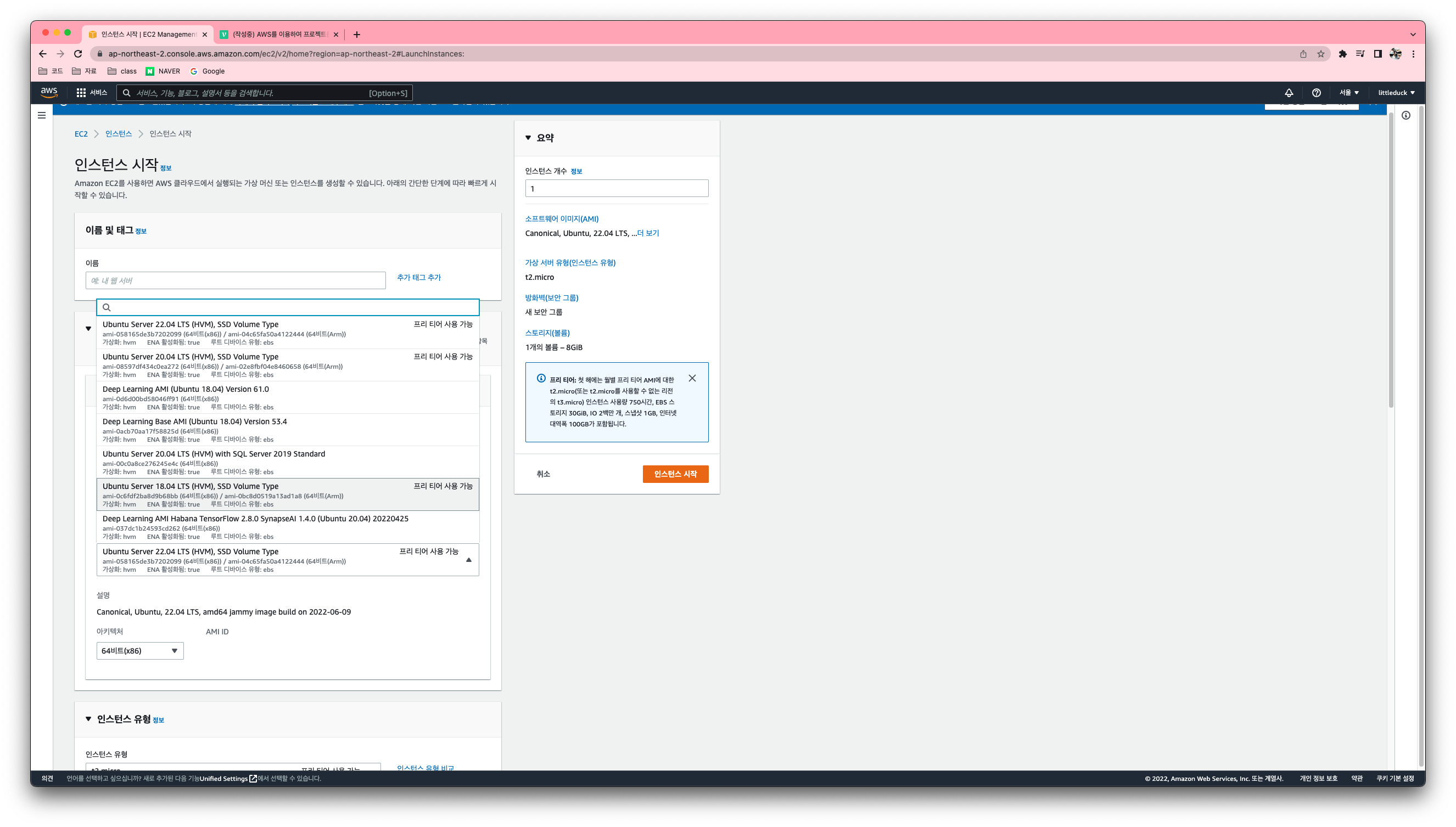Focus the AWS services search box
Screen dimensions: 1456x827
(264, 93)
